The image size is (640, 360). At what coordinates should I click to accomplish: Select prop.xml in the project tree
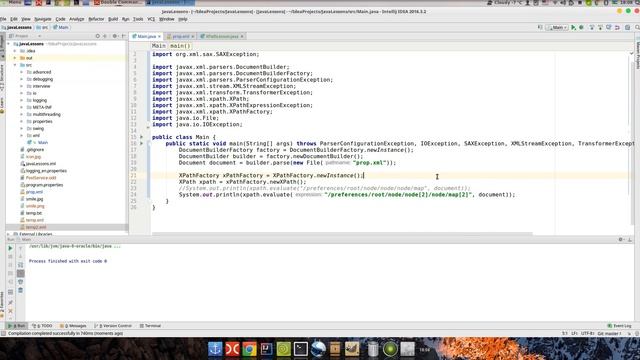[x=34, y=192]
